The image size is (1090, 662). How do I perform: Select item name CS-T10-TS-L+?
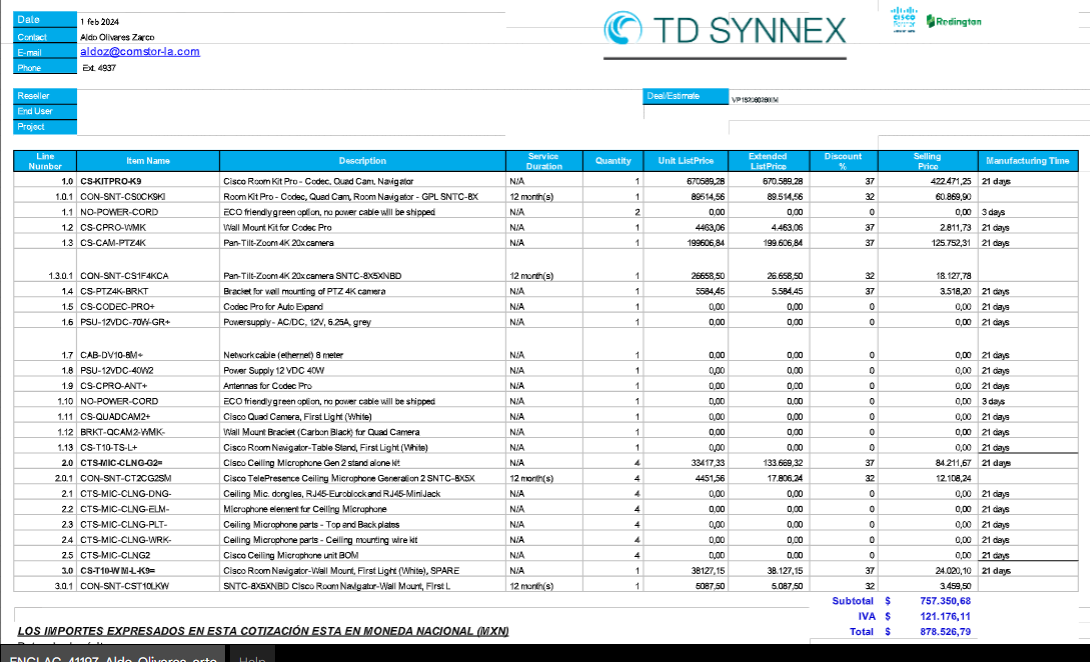[111, 448]
